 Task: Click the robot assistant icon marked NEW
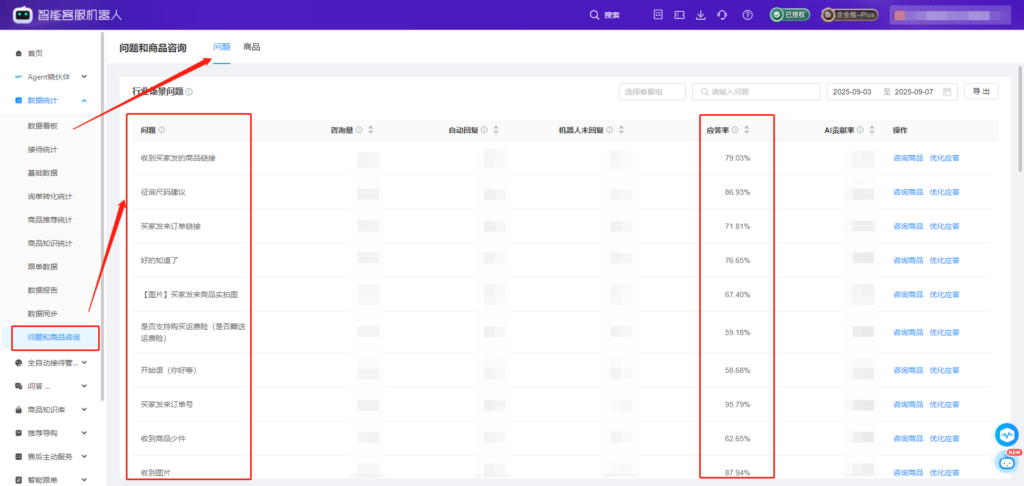(1006, 462)
